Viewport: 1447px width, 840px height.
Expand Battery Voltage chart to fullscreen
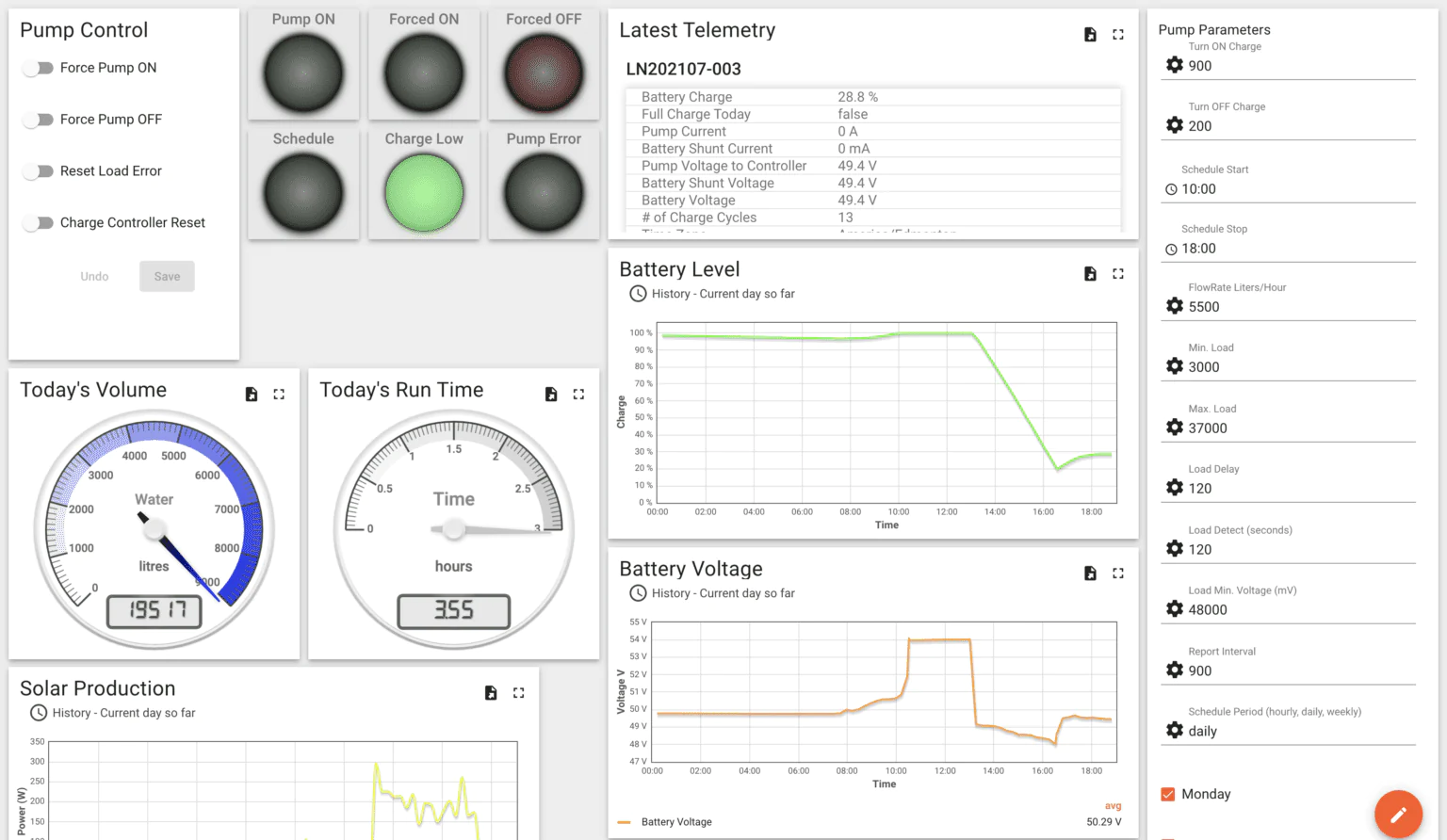pyautogui.click(x=1118, y=573)
